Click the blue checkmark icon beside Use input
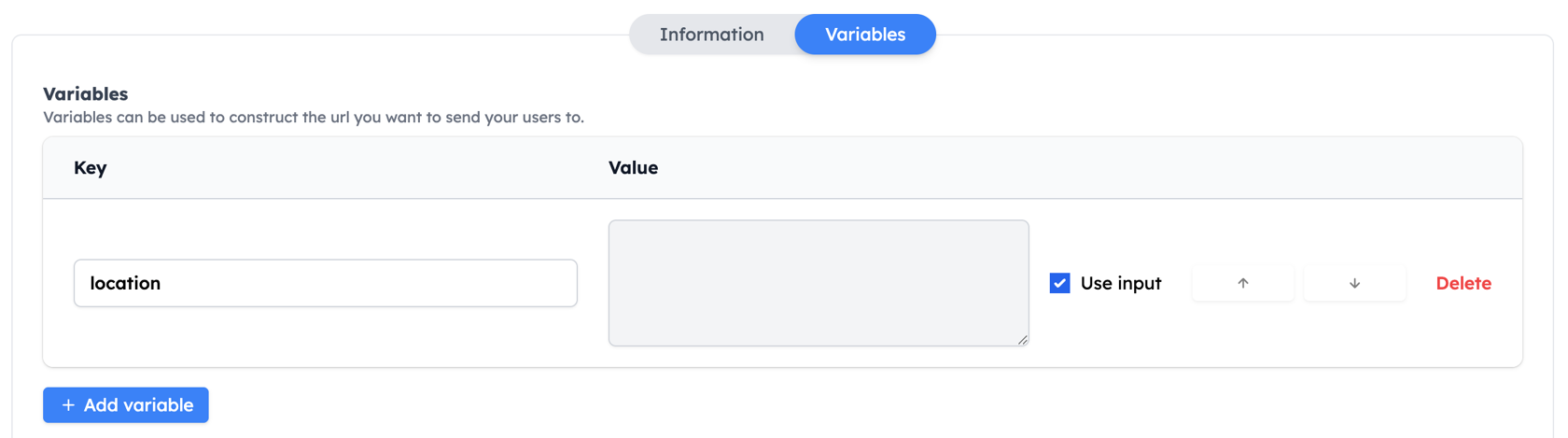The image size is (1568, 438). (x=1059, y=283)
